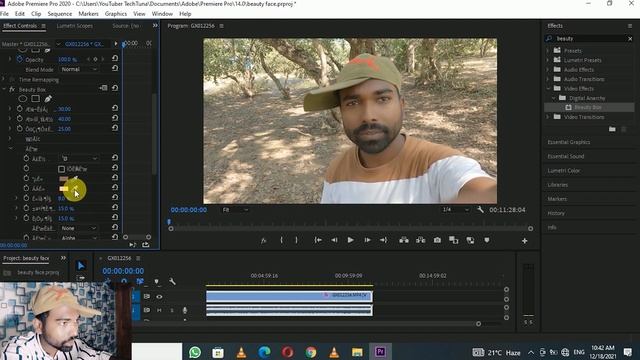Open the History panel
This screenshot has height=360, width=640.
tap(556, 213)
